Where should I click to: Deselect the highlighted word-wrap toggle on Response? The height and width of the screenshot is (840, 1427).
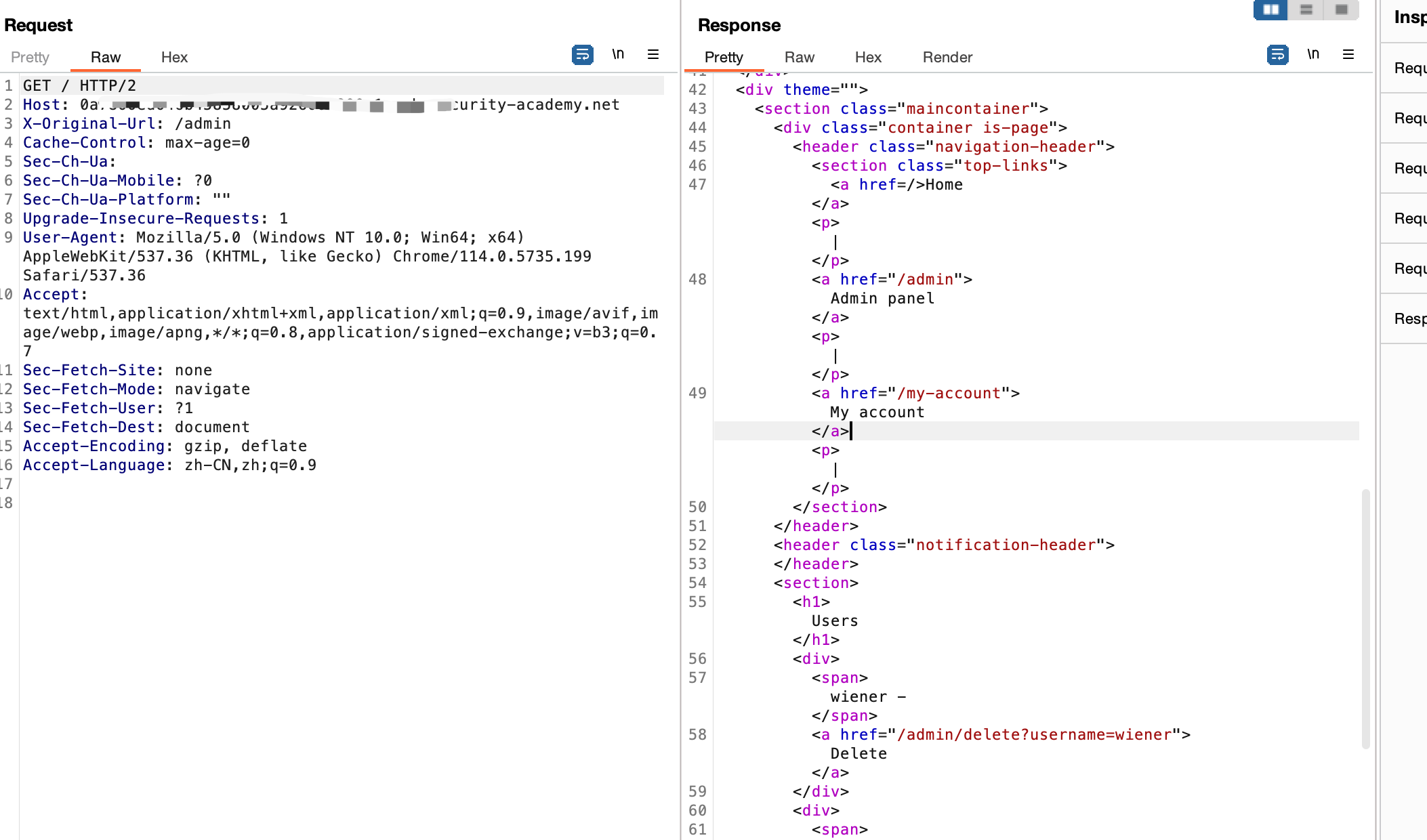pyautogui.click(x=1278, y=54)
